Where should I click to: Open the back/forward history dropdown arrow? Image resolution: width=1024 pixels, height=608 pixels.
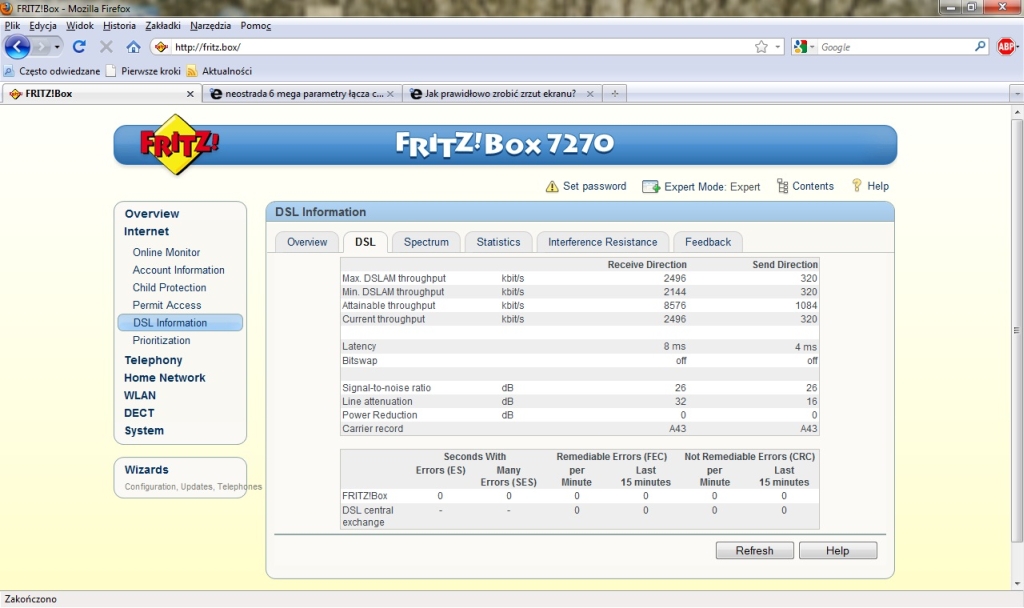click(57, 47)
